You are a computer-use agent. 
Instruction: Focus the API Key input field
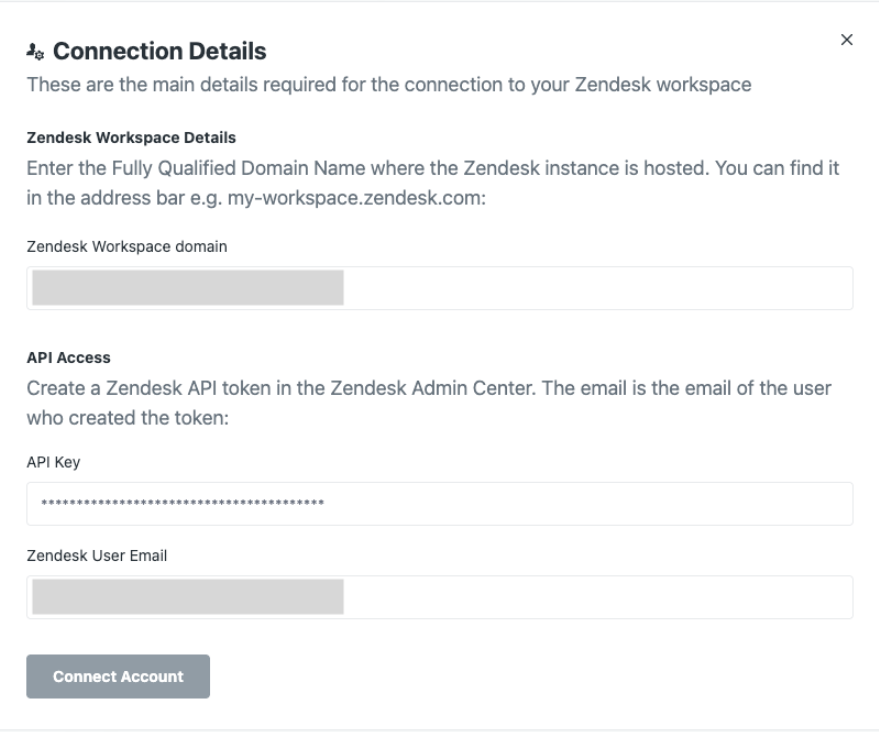[x=600, y=504]
